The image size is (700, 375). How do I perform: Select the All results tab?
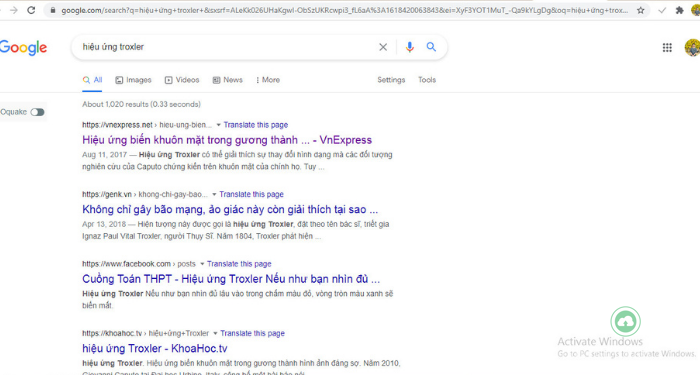(92, 80)
